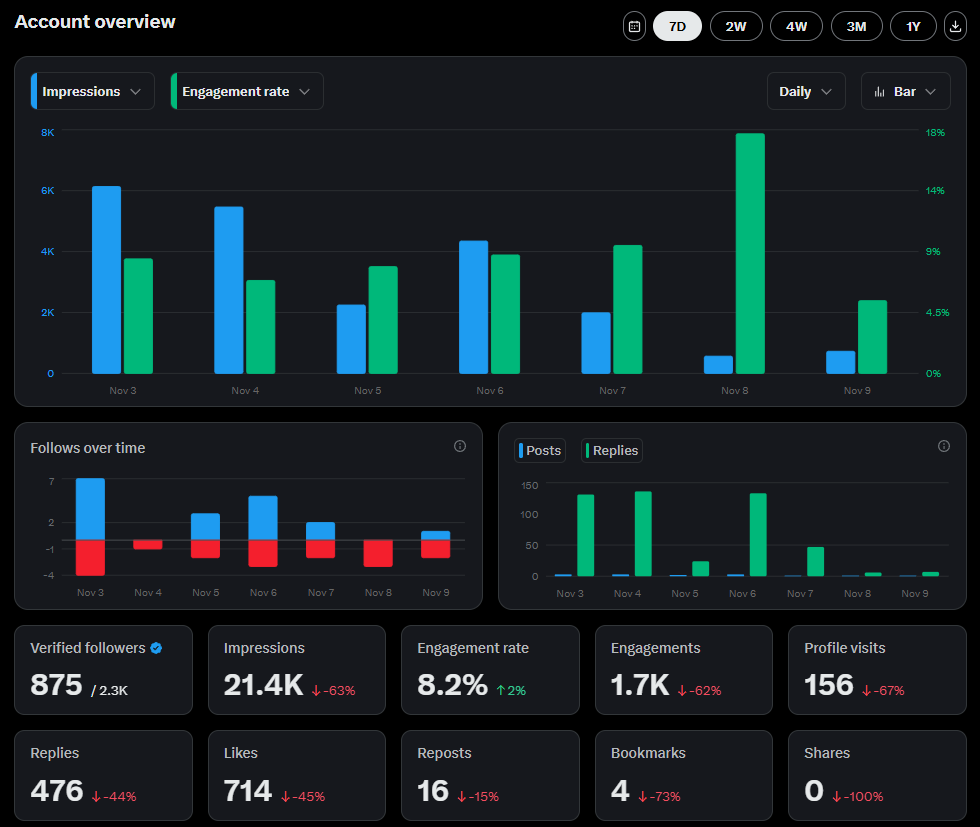Screen dimensions: 980x827
Task: Click the Shares 0 card
Action: coord(877,776)
